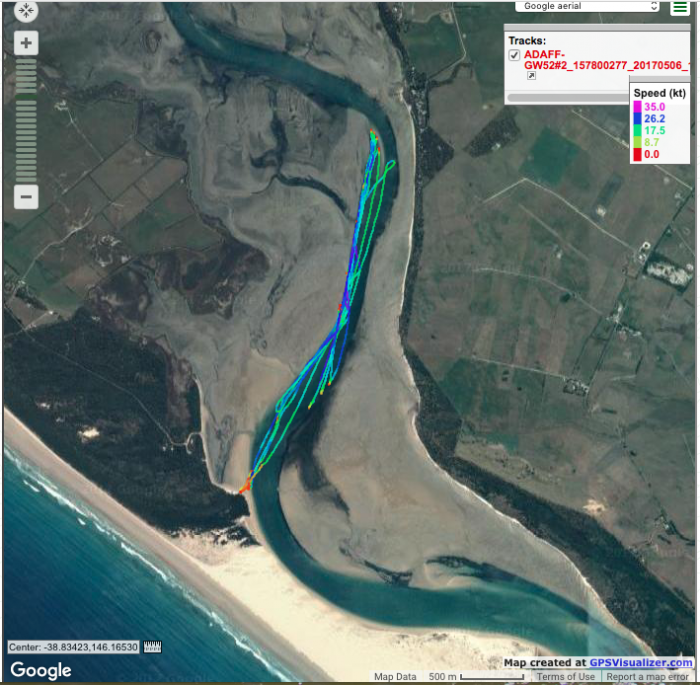
Task: Open the green hamburger menu
Action: click(x=679, y=8)
